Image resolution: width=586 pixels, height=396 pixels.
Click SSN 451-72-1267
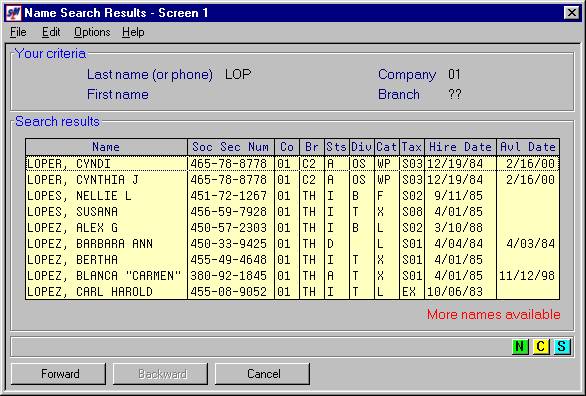tap(229, 196)
